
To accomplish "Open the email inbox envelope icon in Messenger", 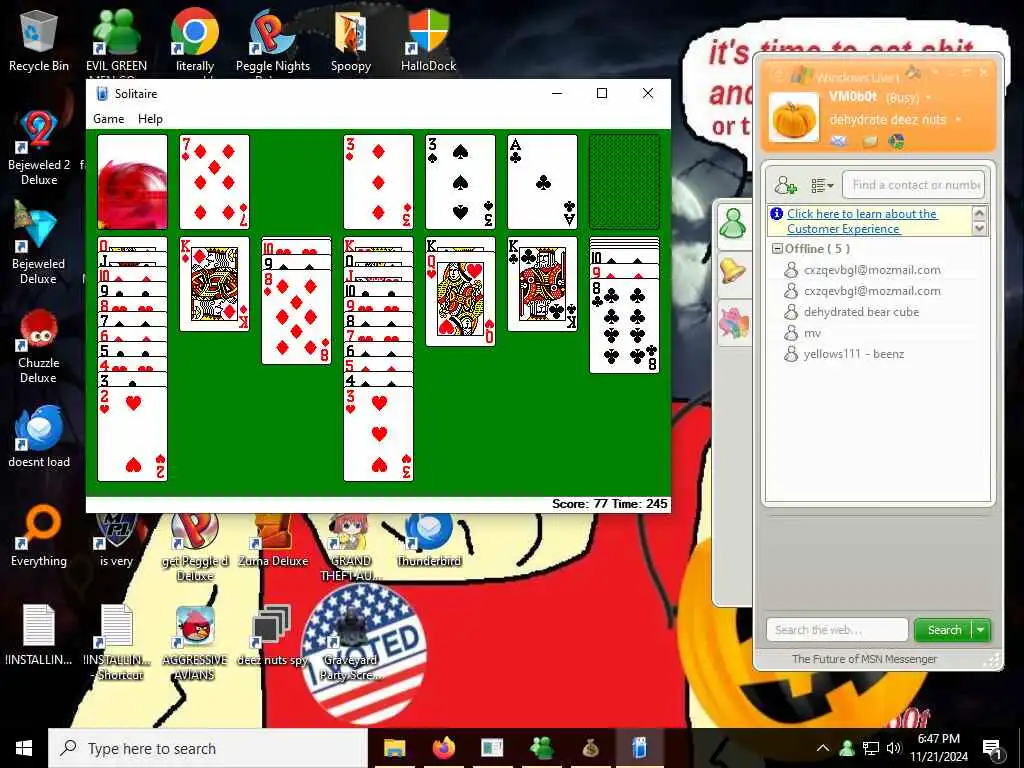I will [839, 141].
